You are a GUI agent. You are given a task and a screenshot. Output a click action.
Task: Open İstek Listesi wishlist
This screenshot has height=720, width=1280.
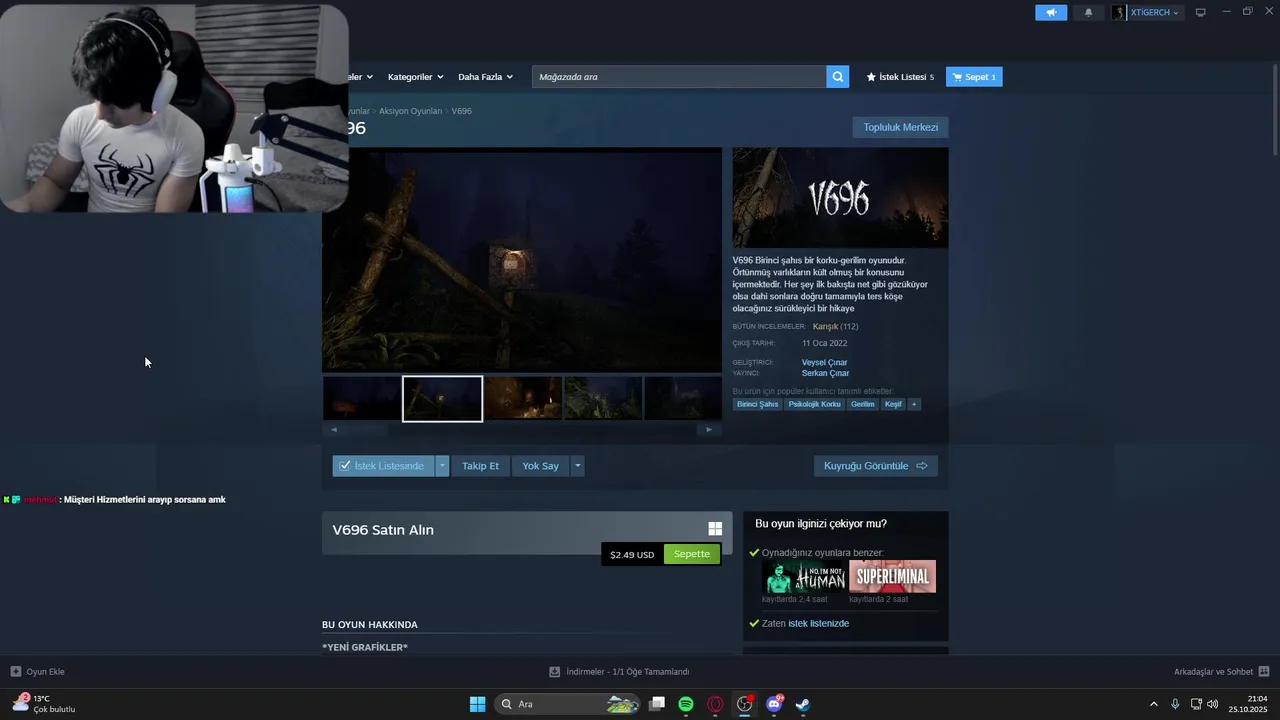click(x=900, y=77)
